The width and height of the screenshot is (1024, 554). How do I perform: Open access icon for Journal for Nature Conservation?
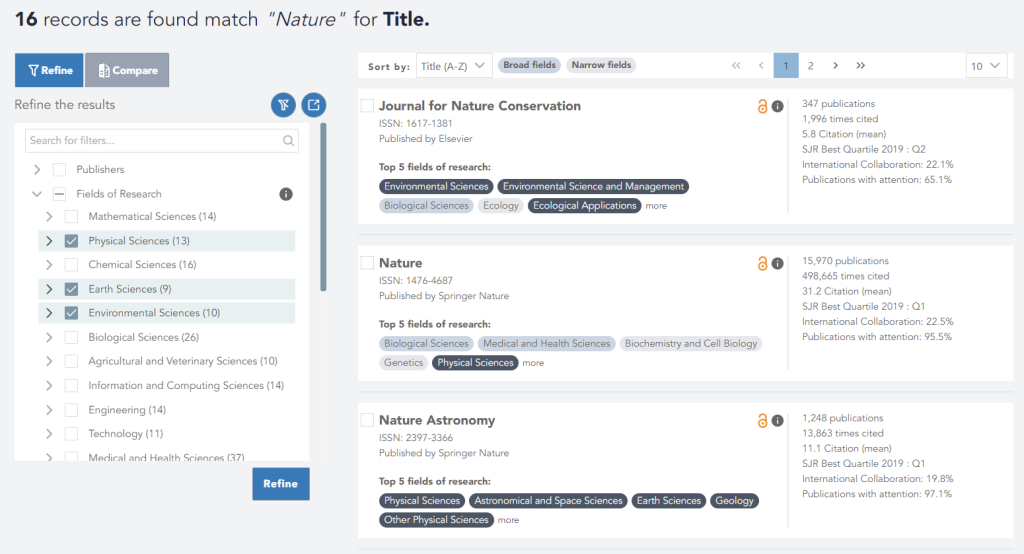(762, 106)
